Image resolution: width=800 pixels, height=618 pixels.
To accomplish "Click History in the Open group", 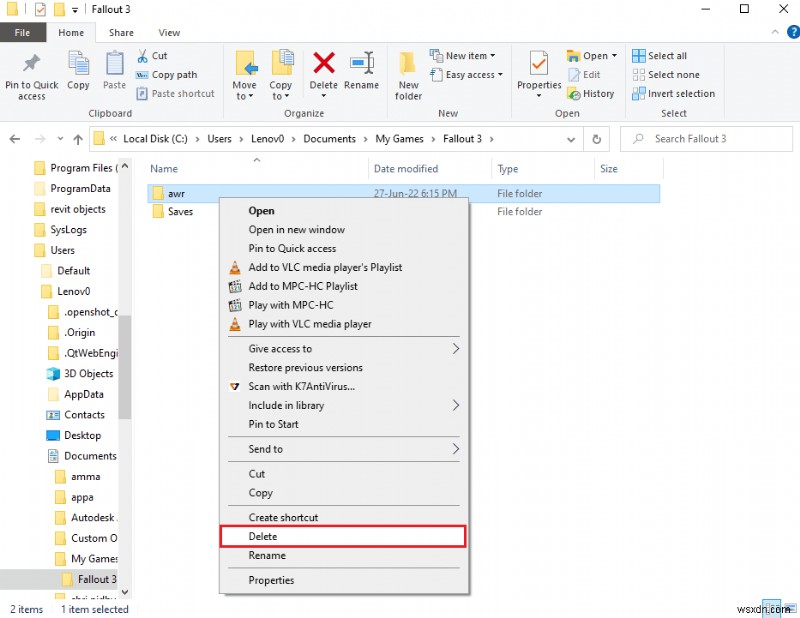I will point(591,93).
